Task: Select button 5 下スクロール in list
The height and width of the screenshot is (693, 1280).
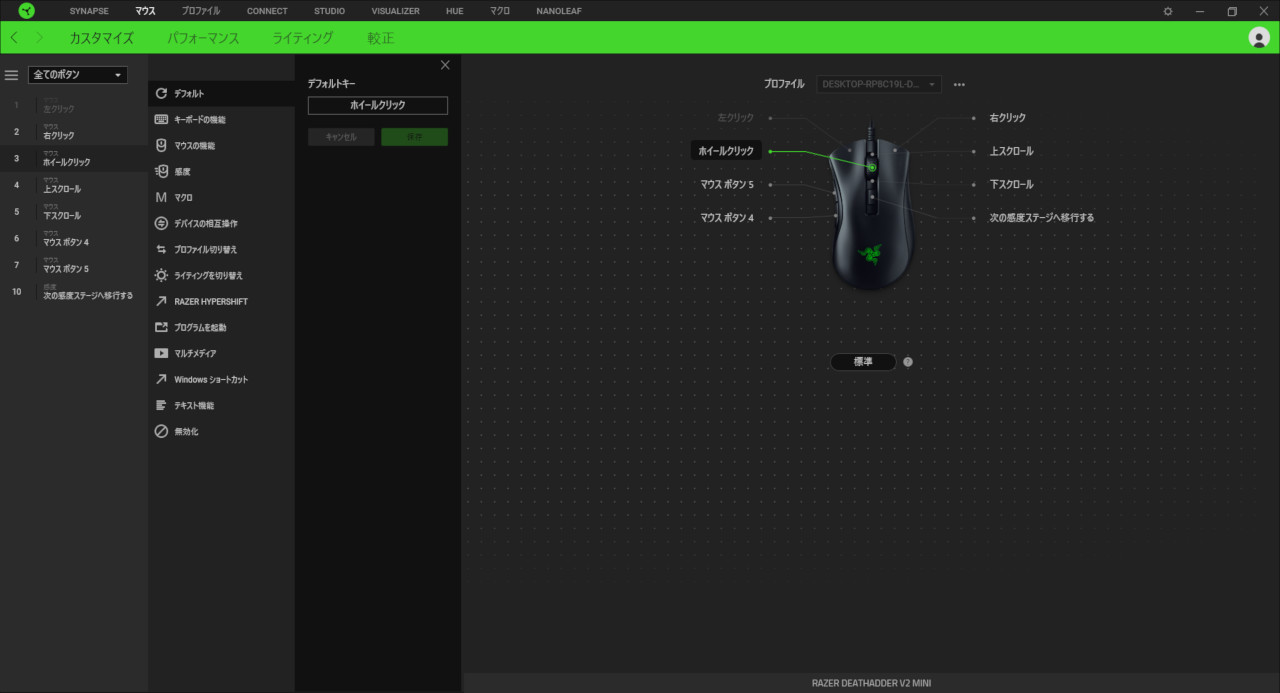Action: point(74,212)
